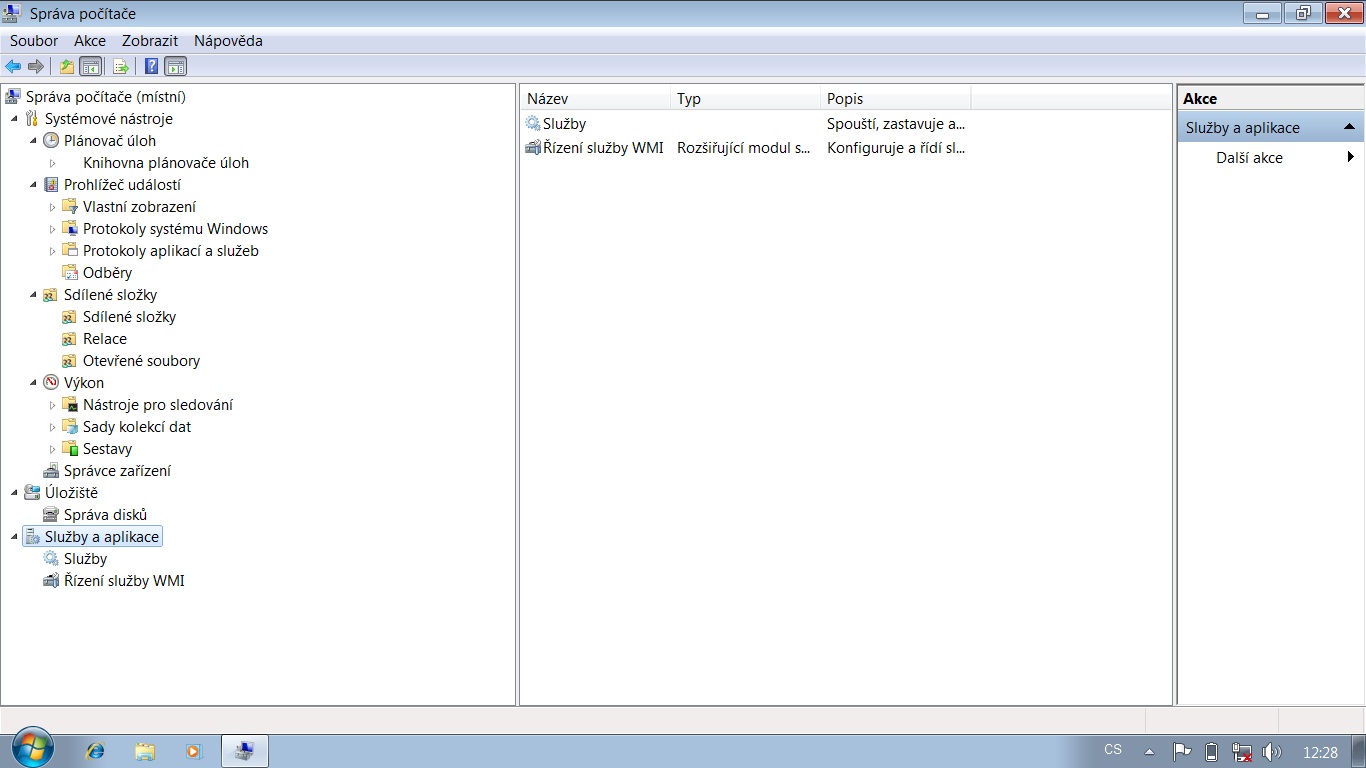This screenshot has height=768, width=1366.
Task: Launch Internet Explorer from taskbar
Action: coord(96,751)
